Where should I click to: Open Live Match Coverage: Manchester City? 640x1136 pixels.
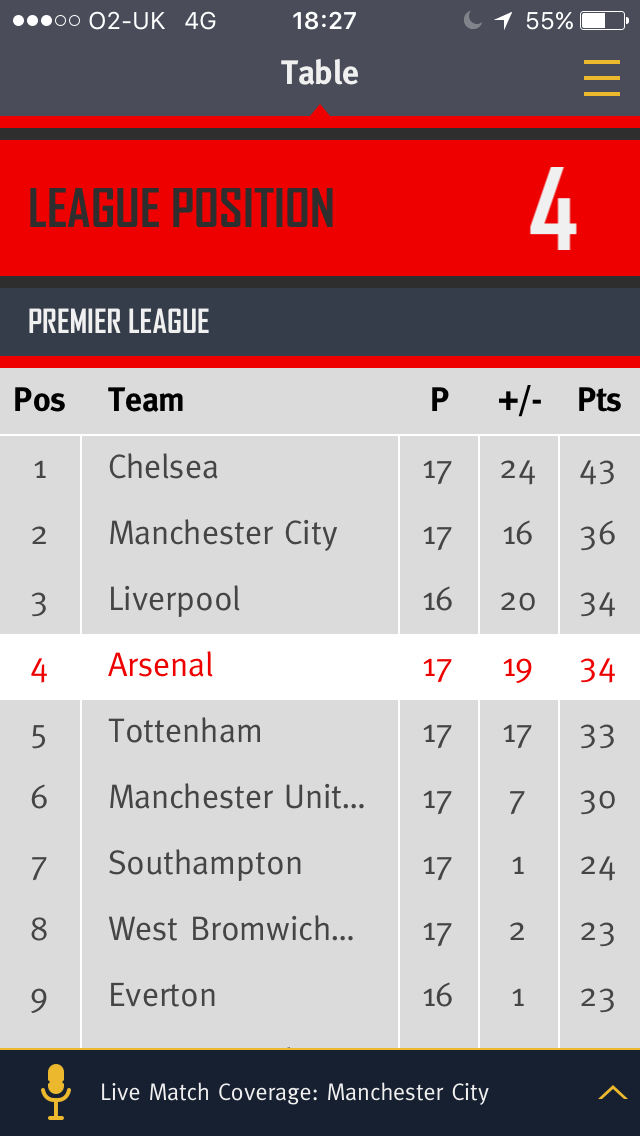tap(294, 1092)
